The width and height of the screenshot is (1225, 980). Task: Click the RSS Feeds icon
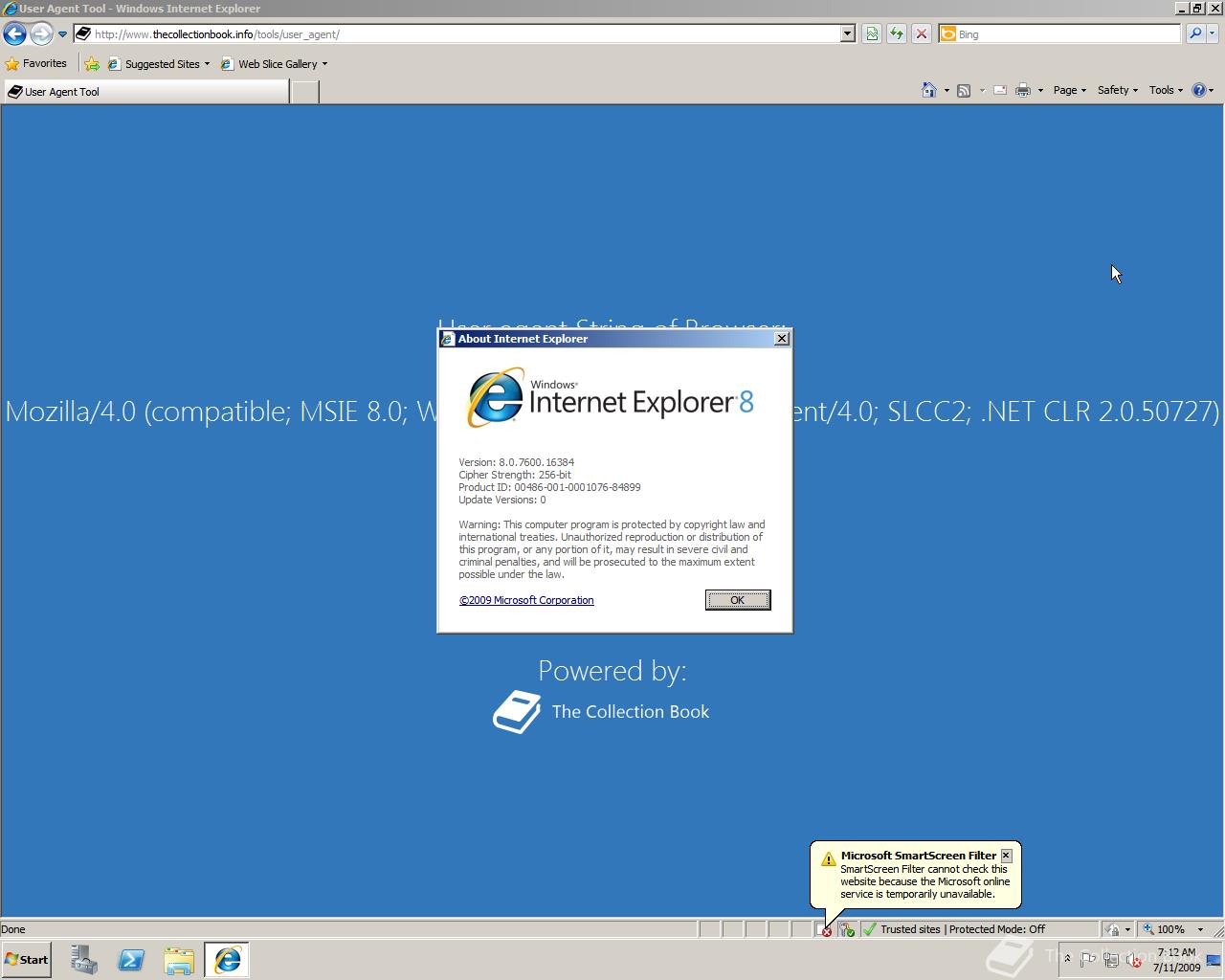pos(964,90)
